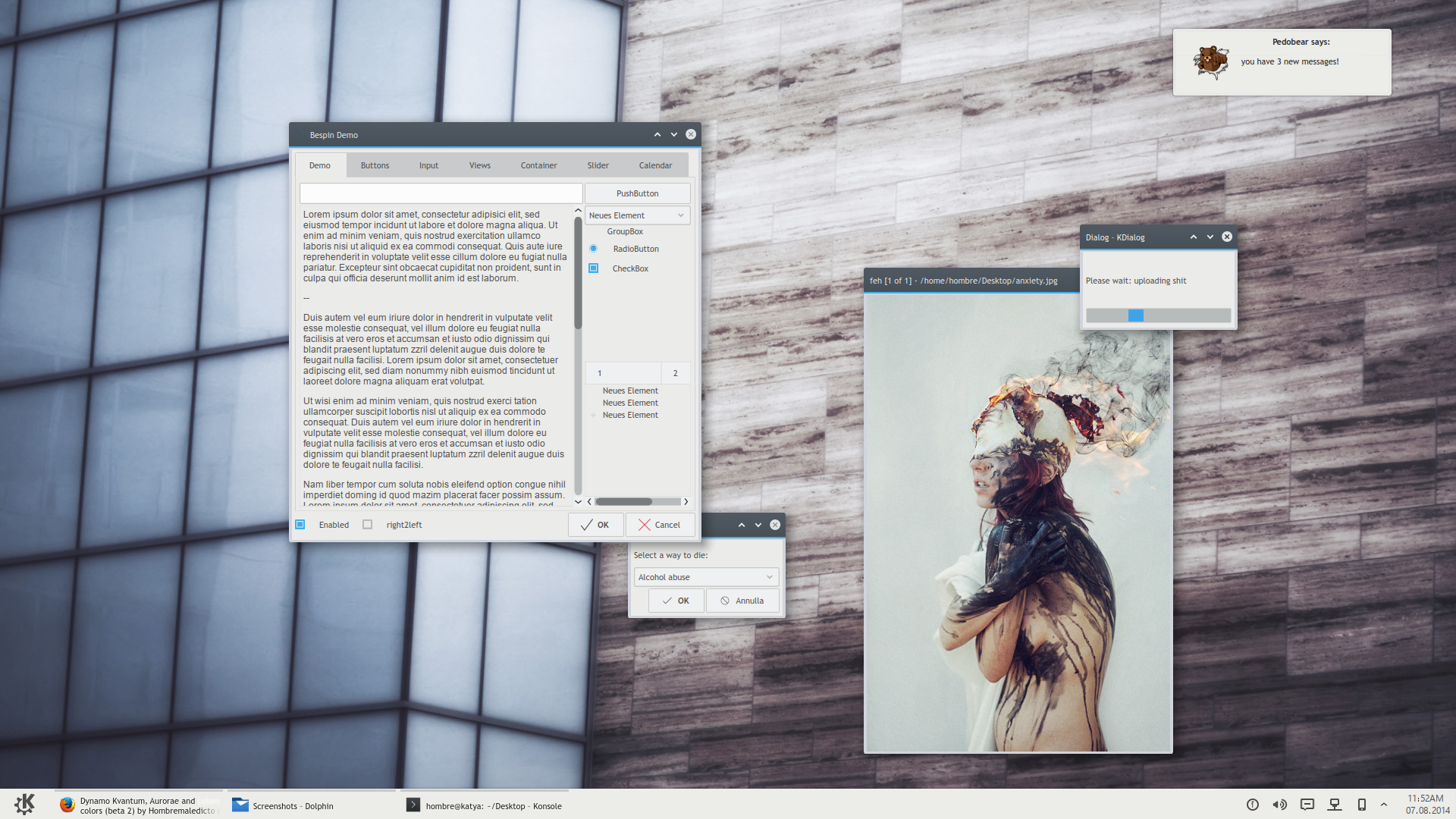The height and width of the screenshot is (819, 1456).
Task: Expand the third Neues Element tree row
Action: coord(593,415)
